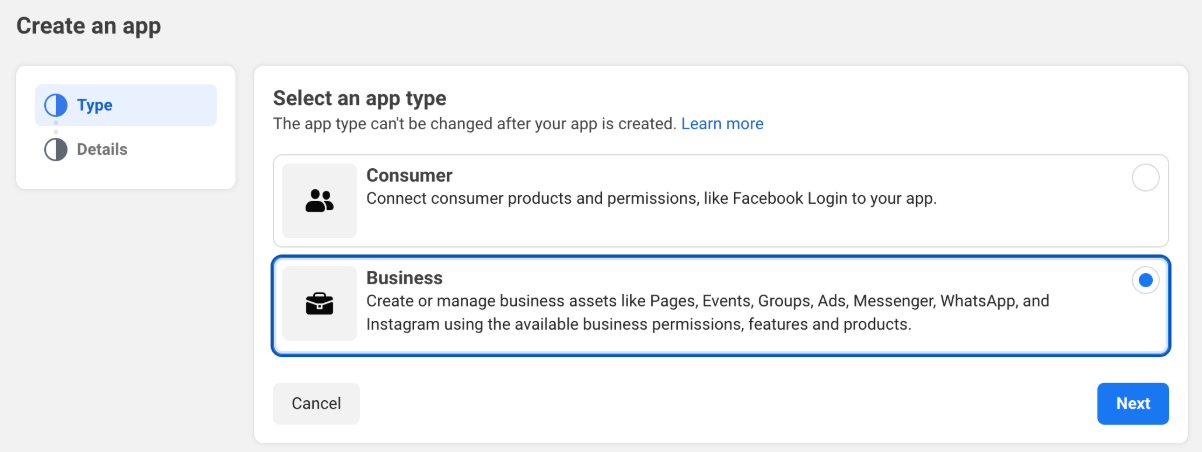Viewport: 1202px width, 452px height.
Task: Click the Business briefcase icon
Action: coord(319,303)
